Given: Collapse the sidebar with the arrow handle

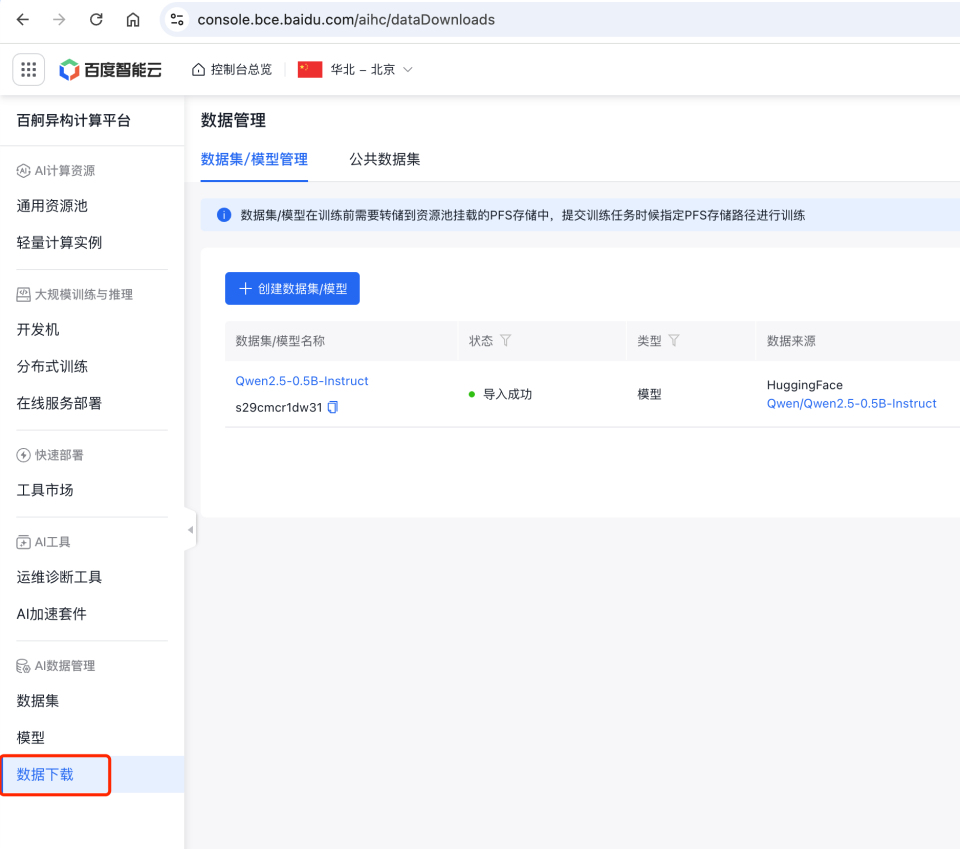Looking at the screenshot, I should [x=190, y=530].
